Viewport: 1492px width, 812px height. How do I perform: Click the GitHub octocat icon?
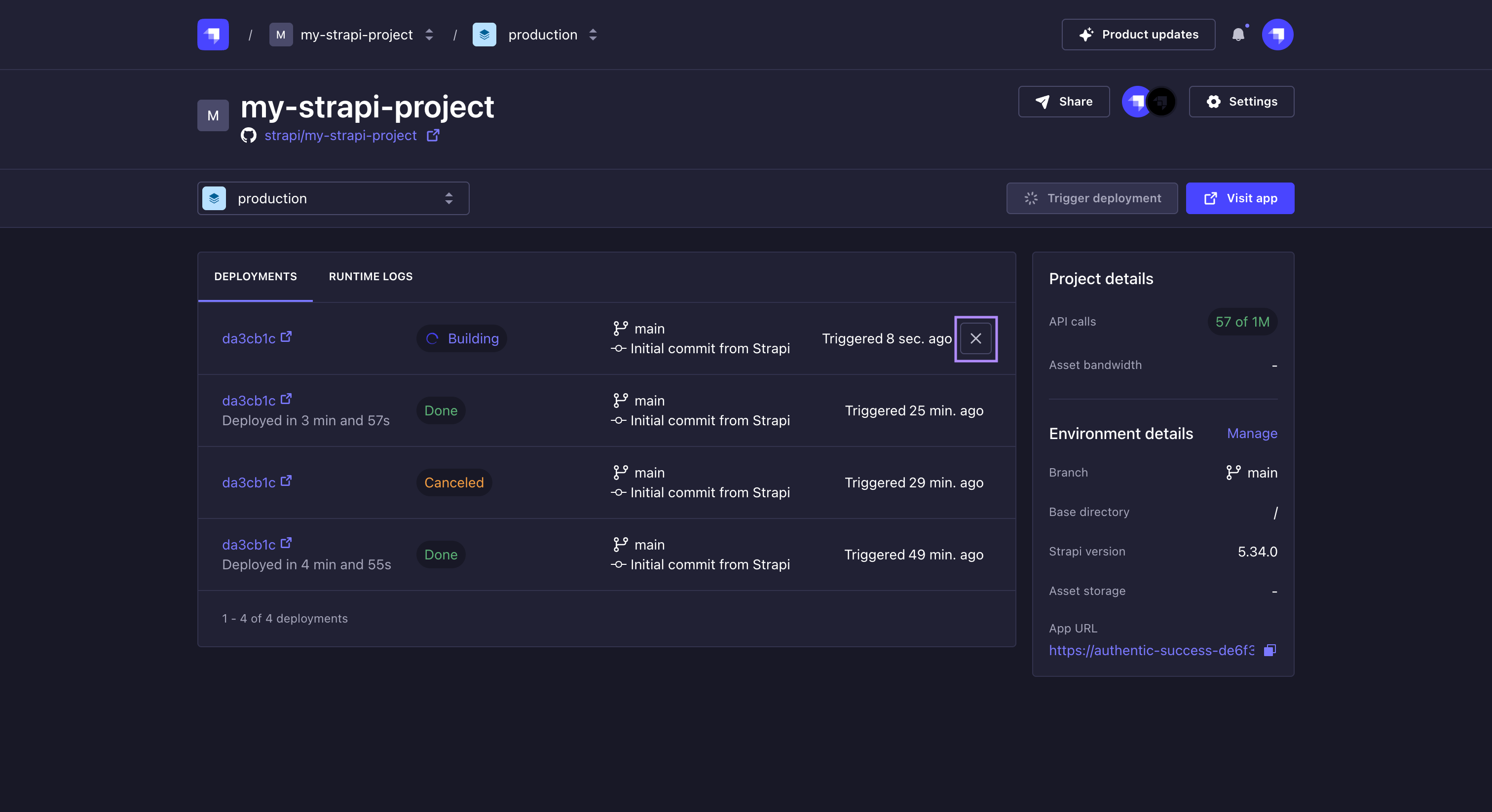pos(249,136)
